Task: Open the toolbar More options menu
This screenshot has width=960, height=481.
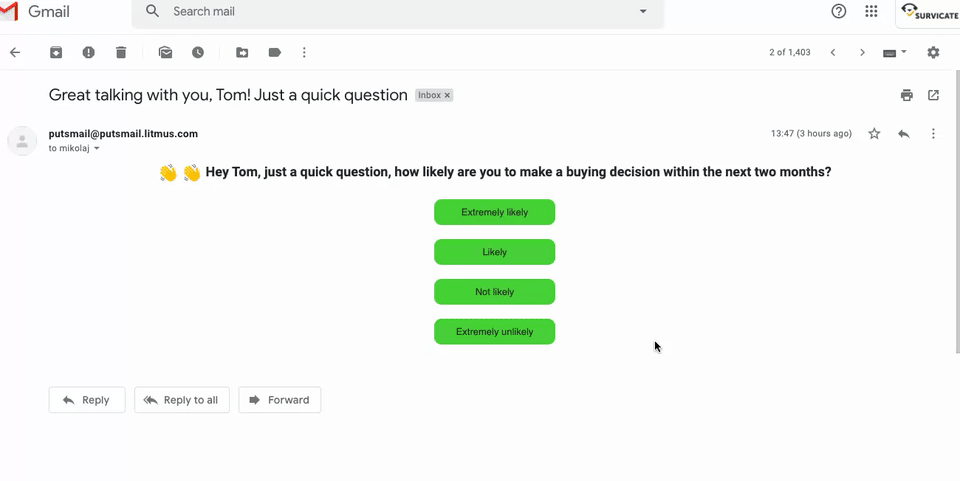Action: [x=304, y=52]
